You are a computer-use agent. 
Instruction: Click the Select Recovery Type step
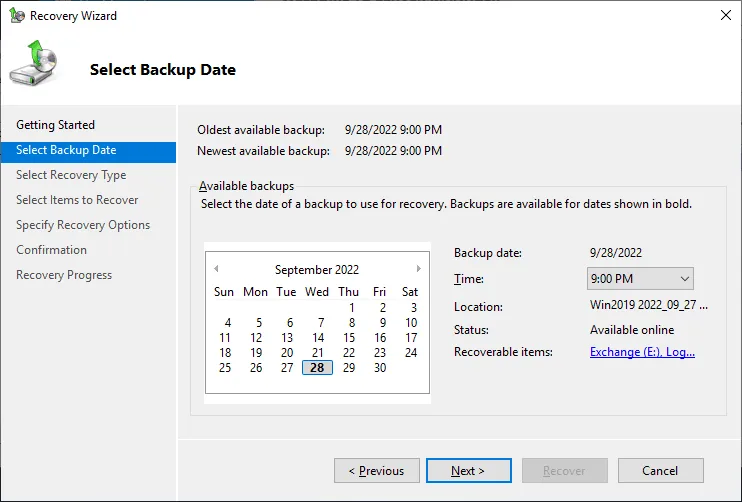tap(71, 175)
